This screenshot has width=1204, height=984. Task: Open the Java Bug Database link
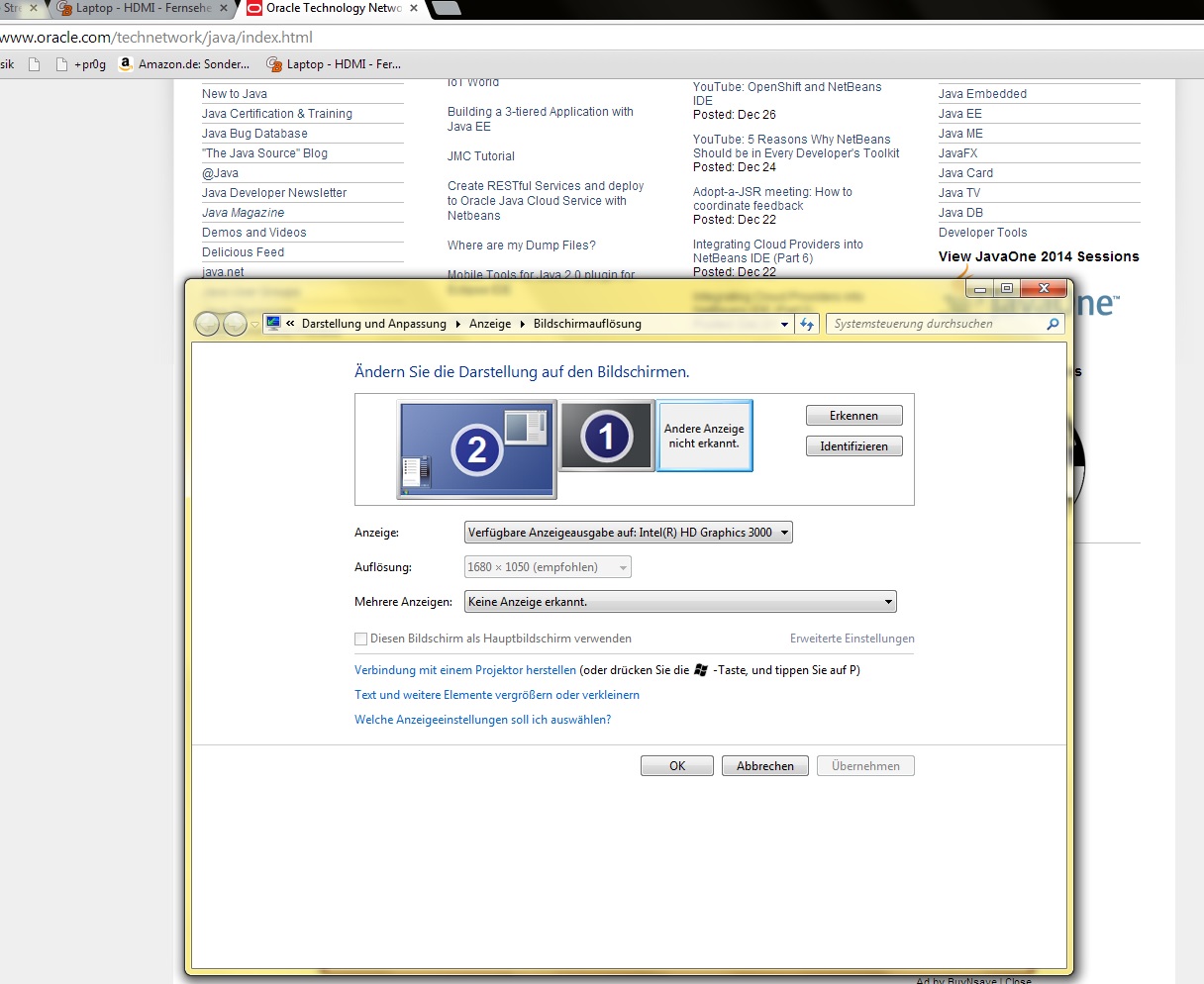point(254,134)
